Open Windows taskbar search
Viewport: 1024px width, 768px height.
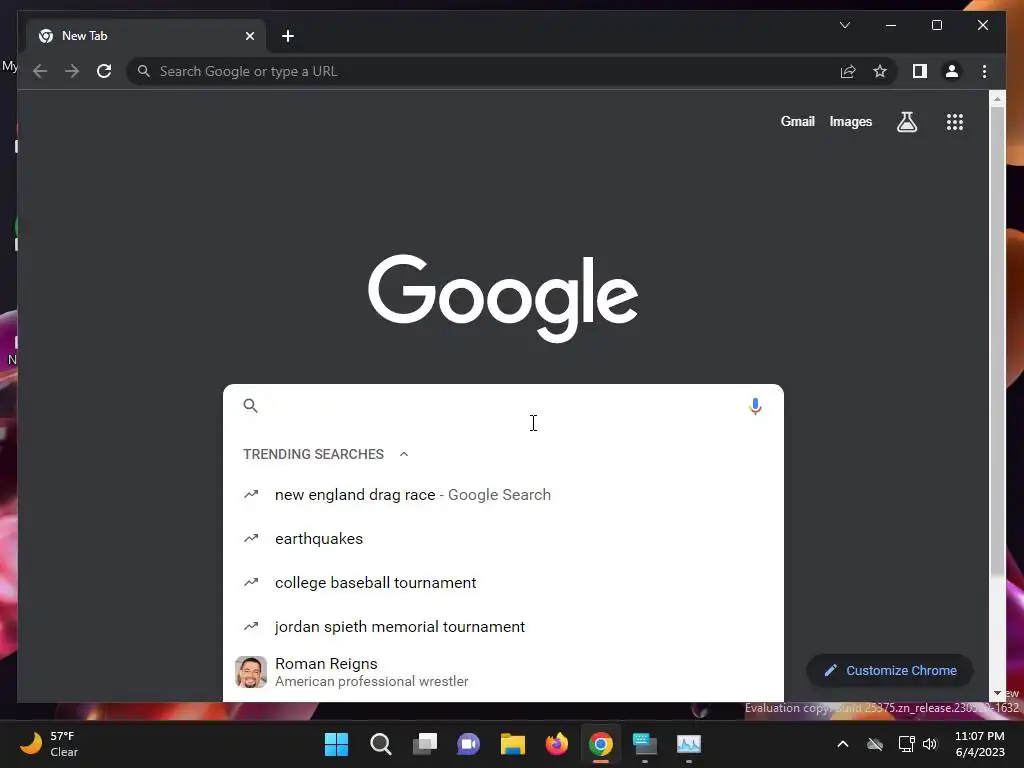[381, 744]
